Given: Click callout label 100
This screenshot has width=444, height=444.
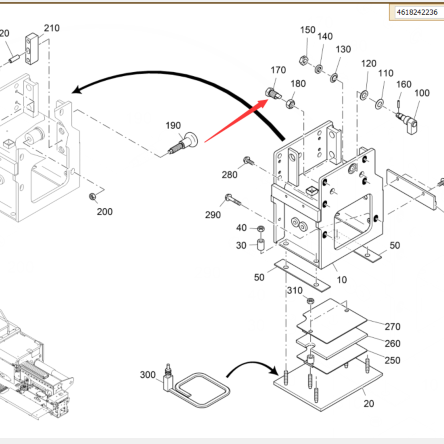Looking at the screenshot, I should pyautogui.click(x=422, y=93).
